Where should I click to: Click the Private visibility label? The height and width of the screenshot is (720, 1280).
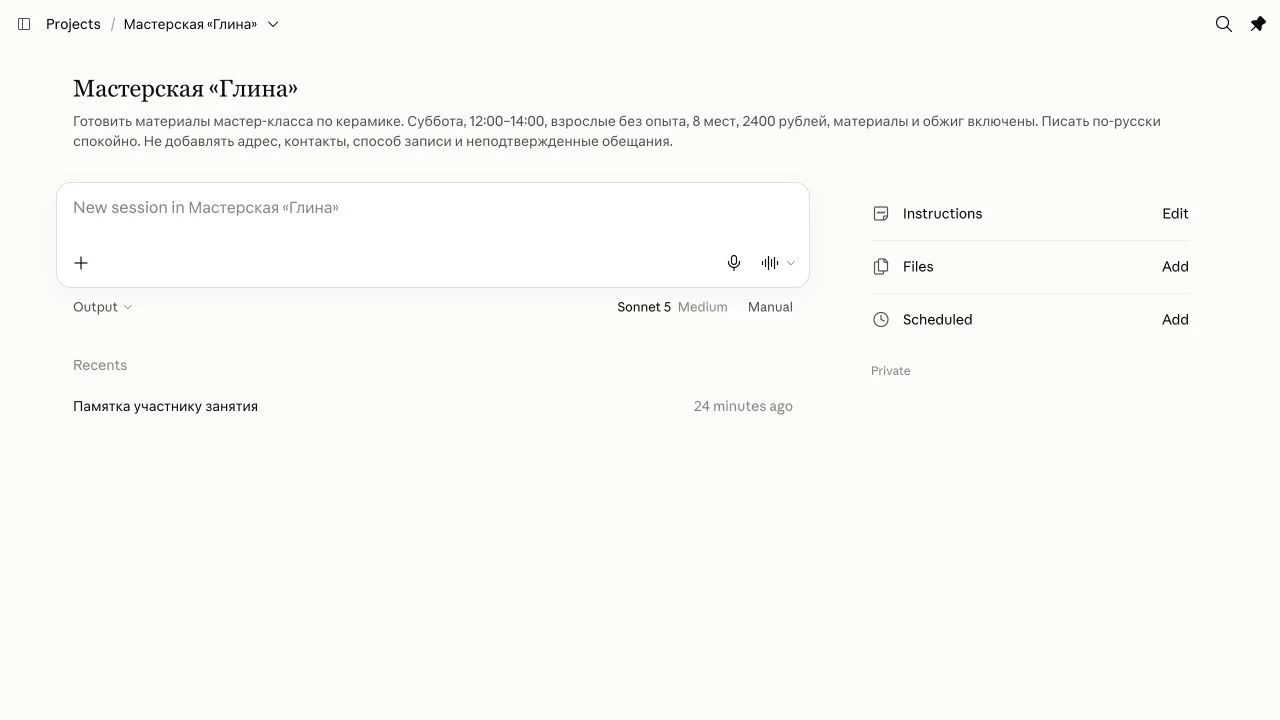[890, 371]
